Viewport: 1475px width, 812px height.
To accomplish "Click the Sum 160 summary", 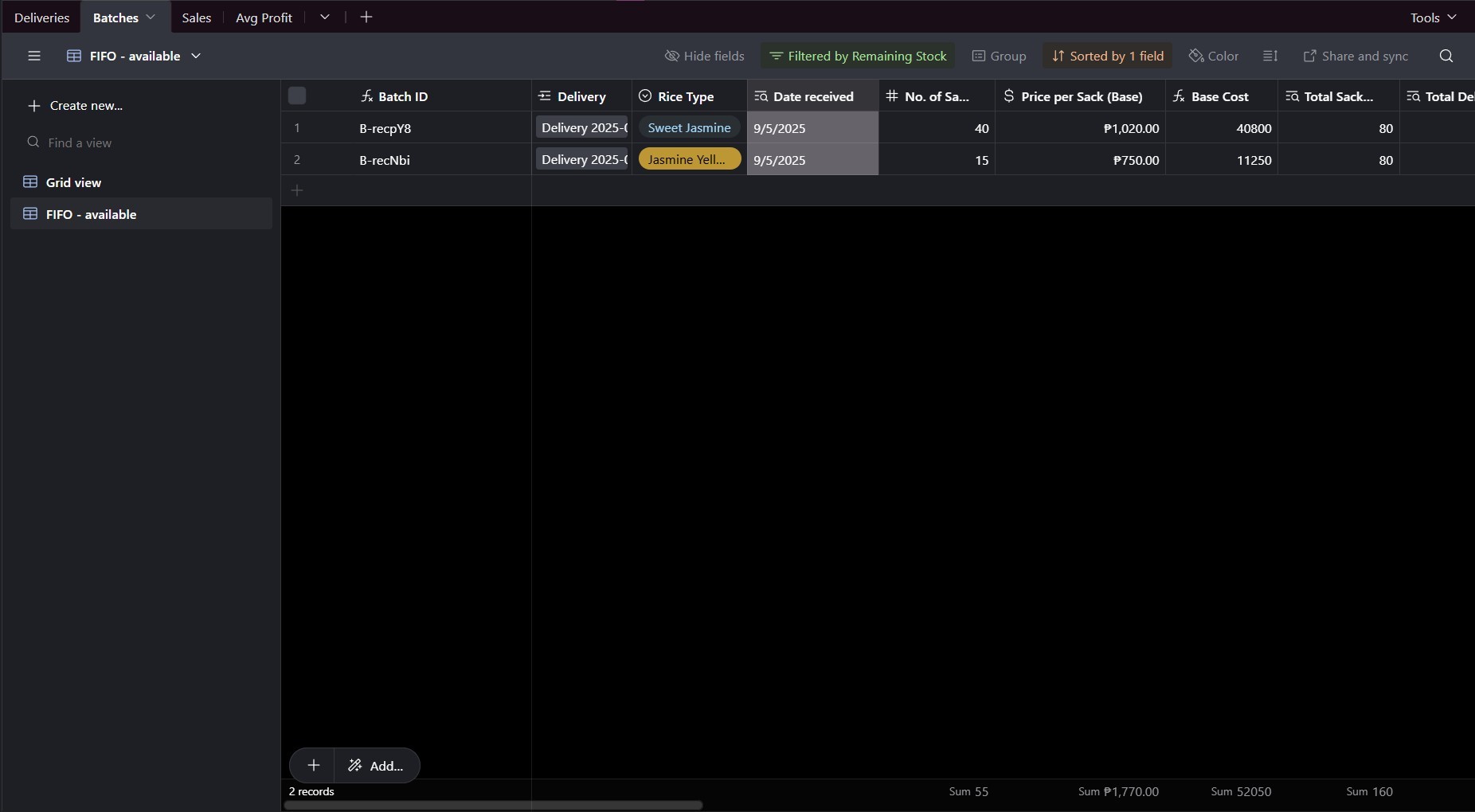I will tap(1369, 791).
